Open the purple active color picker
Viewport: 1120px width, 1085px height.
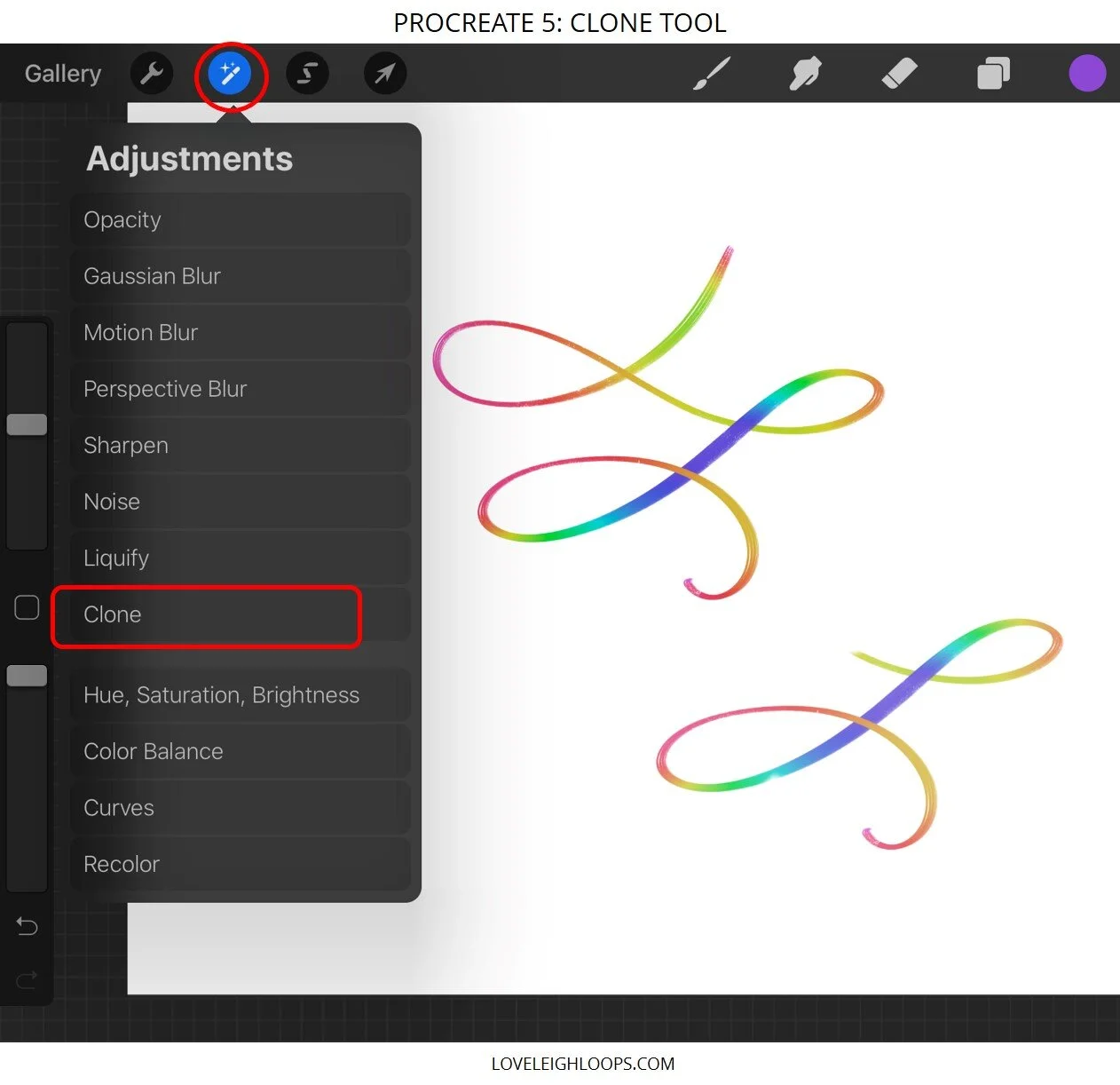pyautogui.click(x=1087, y=73)
